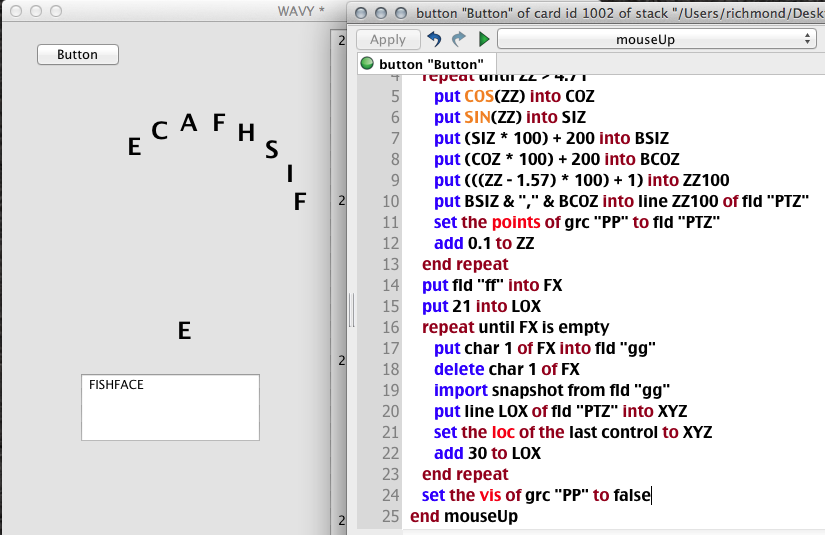The height and width of the screenshot is (535, 825).
Task: Click line number 16 in the gutter
Action: coord(389,327)
